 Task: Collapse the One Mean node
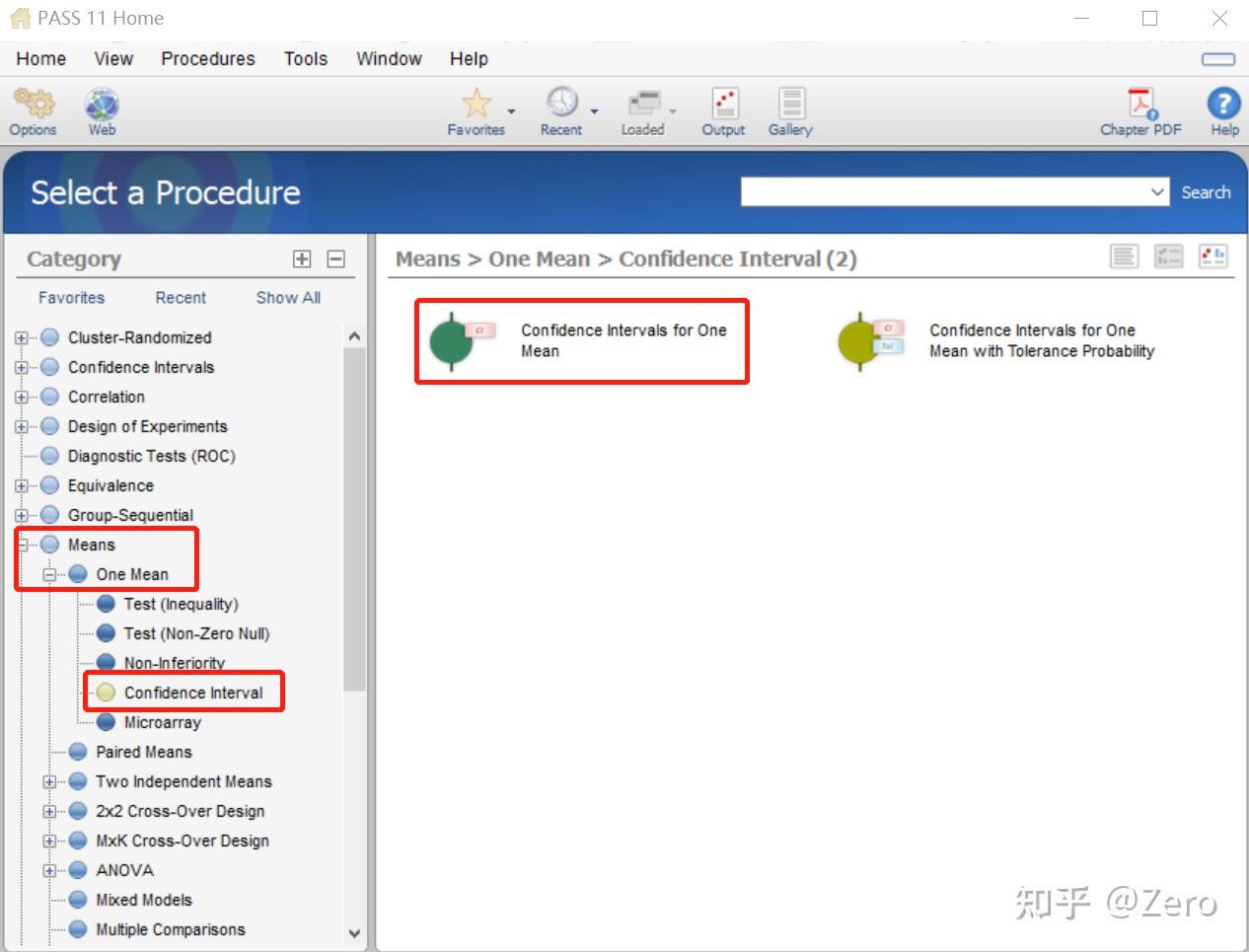coord(49,574)
